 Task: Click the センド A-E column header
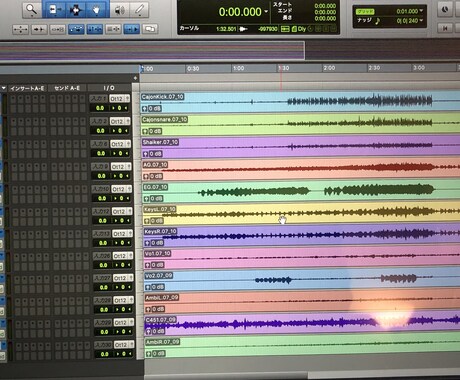click(x=67, y=88)
